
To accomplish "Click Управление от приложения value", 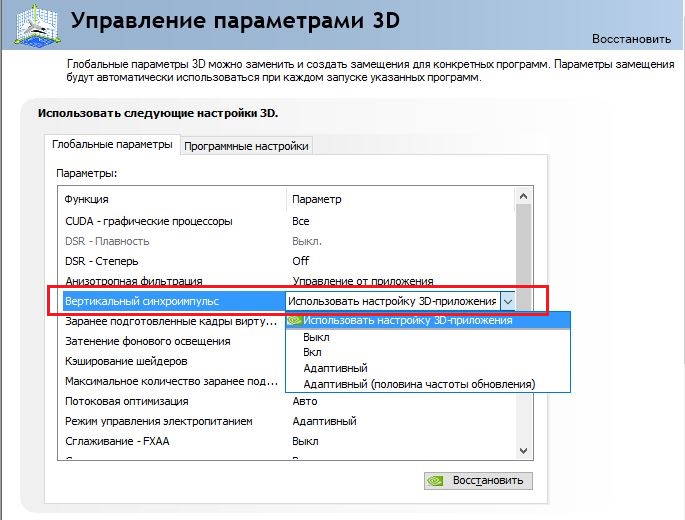I will 363,281.
